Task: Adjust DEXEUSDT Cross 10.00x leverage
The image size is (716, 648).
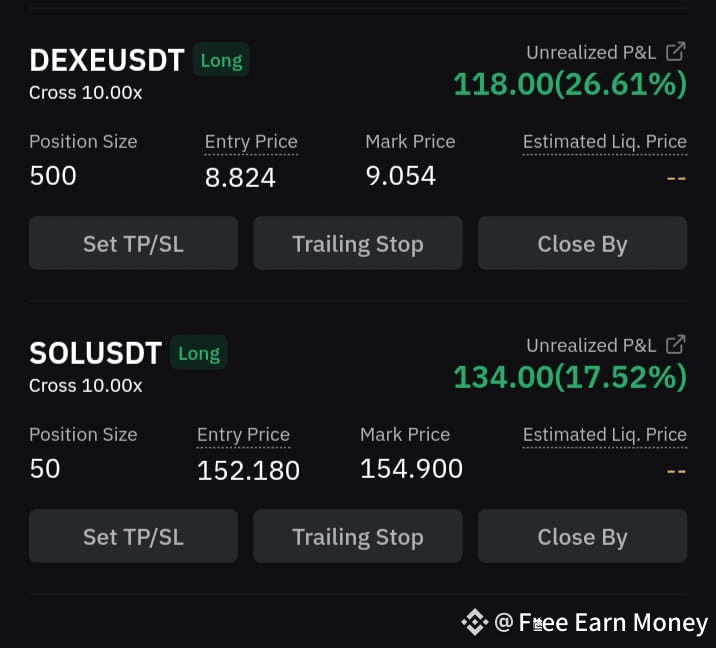Action: (x=85, y=93)
